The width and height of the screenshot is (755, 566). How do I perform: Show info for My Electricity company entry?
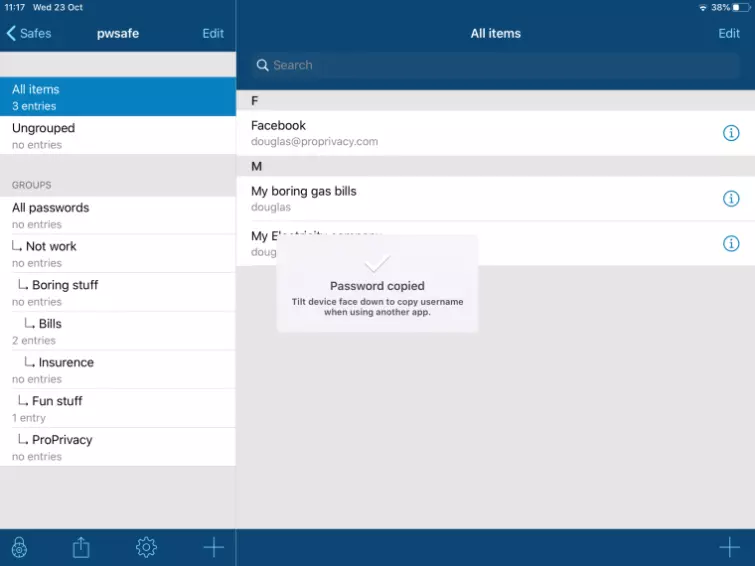point(730,243)
